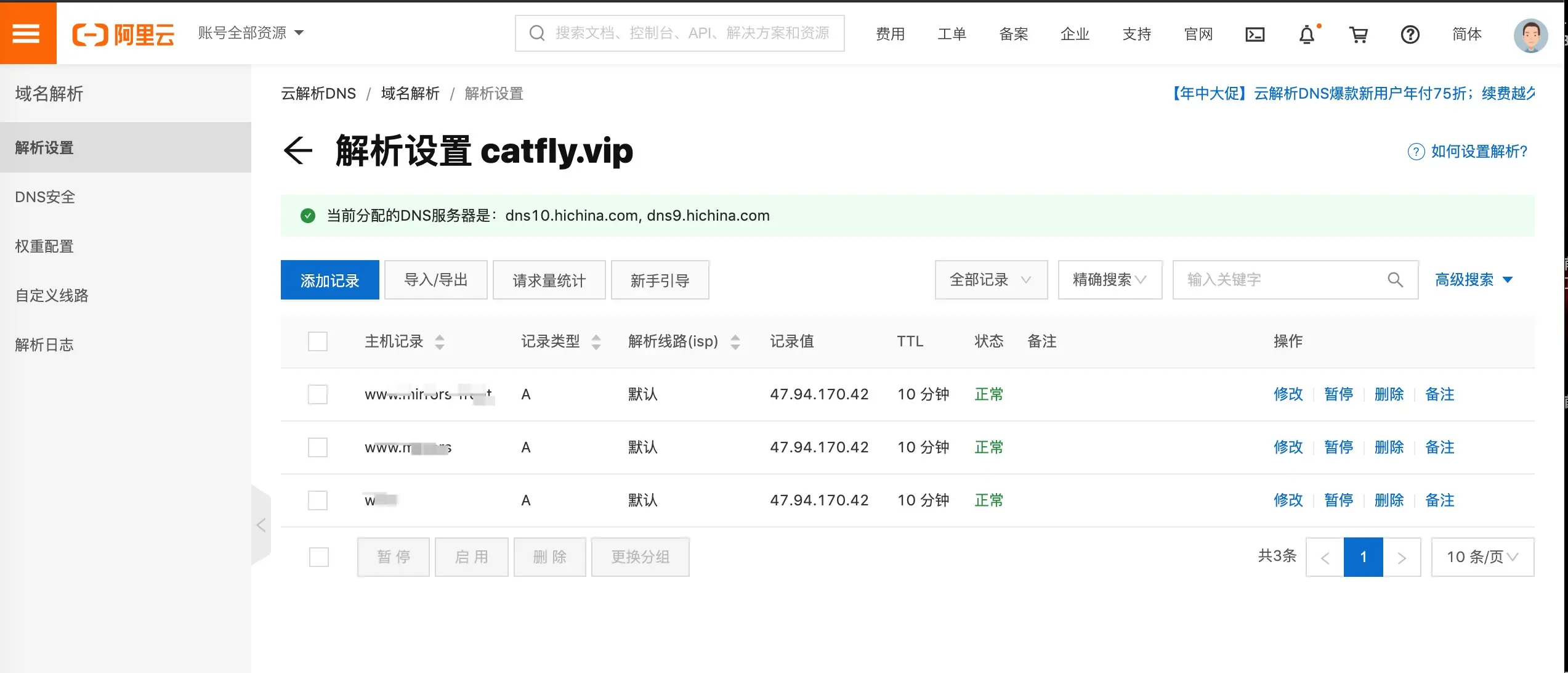1568x673 pixels.
Task: Open the user avatar menu
Action: (1531, 35)
